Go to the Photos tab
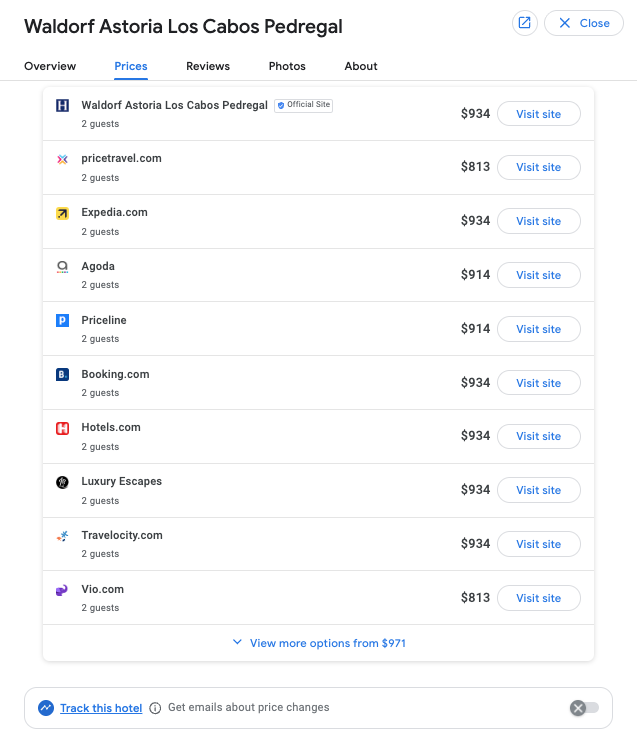This screenshot has height=740, width=637. coord(287,66)
